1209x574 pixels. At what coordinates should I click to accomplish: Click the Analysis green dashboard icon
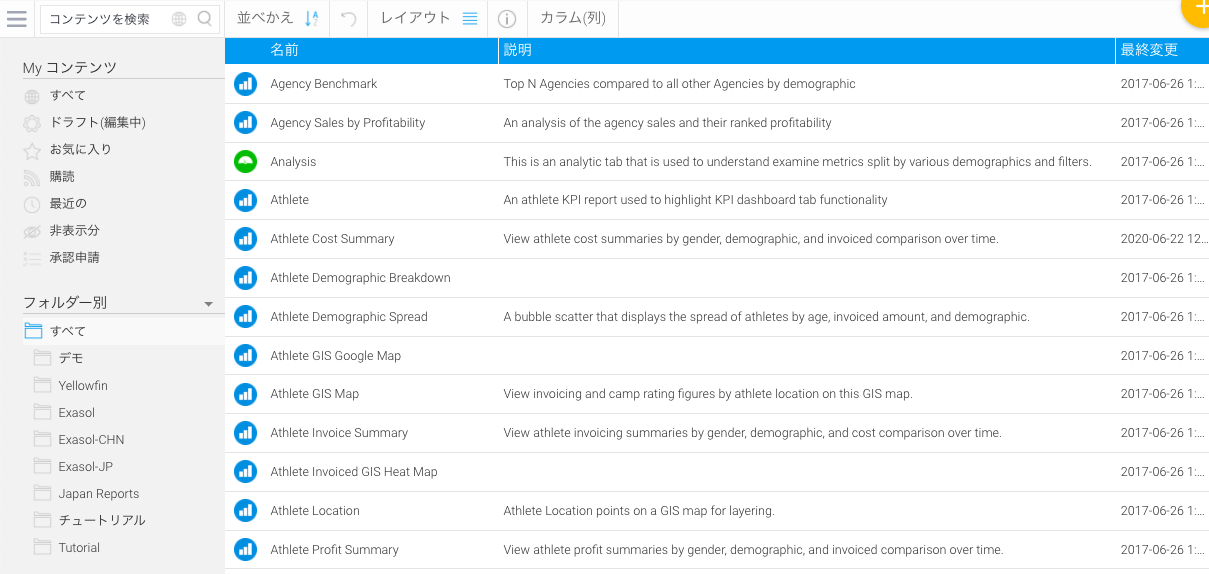pos(245,161)
